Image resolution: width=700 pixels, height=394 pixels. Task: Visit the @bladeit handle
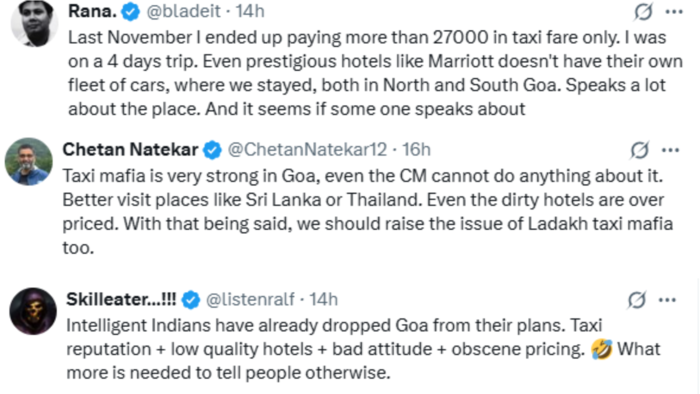click(183, 12)
